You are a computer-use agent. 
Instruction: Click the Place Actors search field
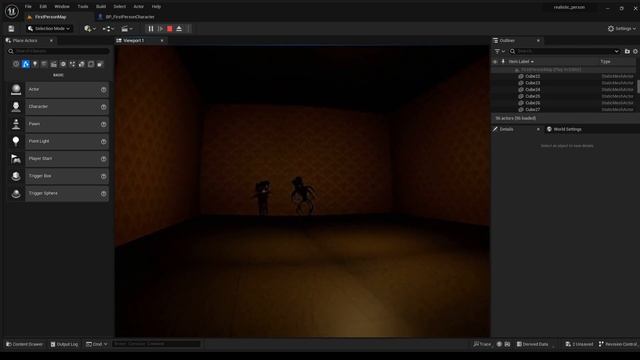[x=58, y=51]
